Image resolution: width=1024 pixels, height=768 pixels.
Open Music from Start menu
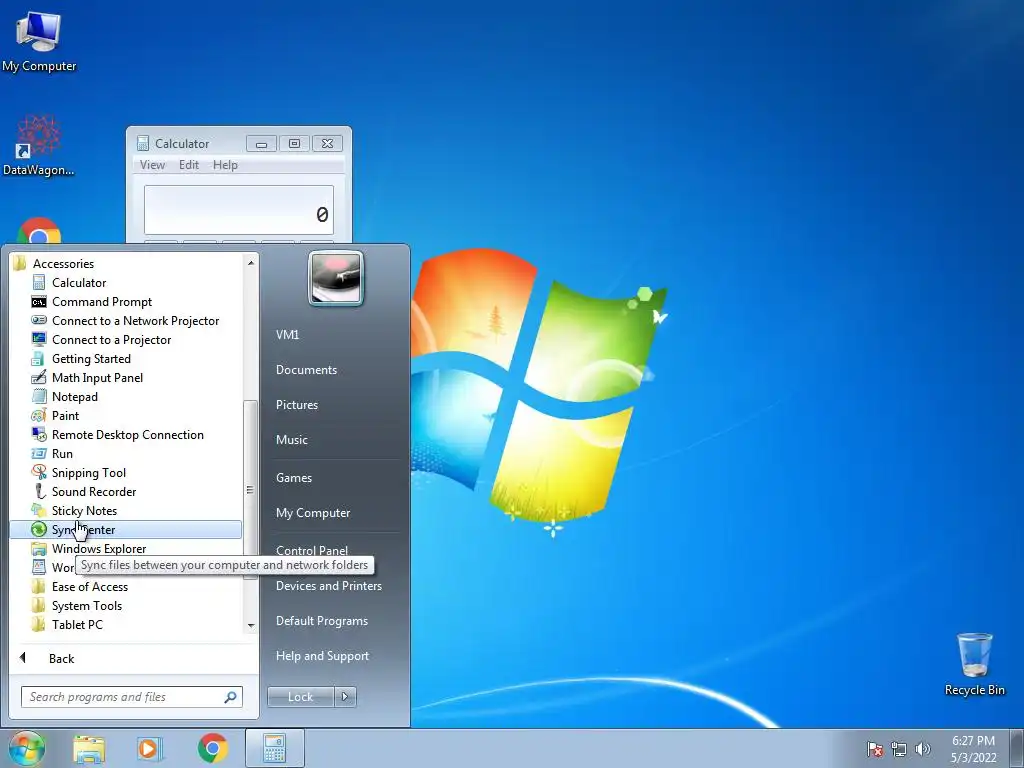[x=291, y=440]
